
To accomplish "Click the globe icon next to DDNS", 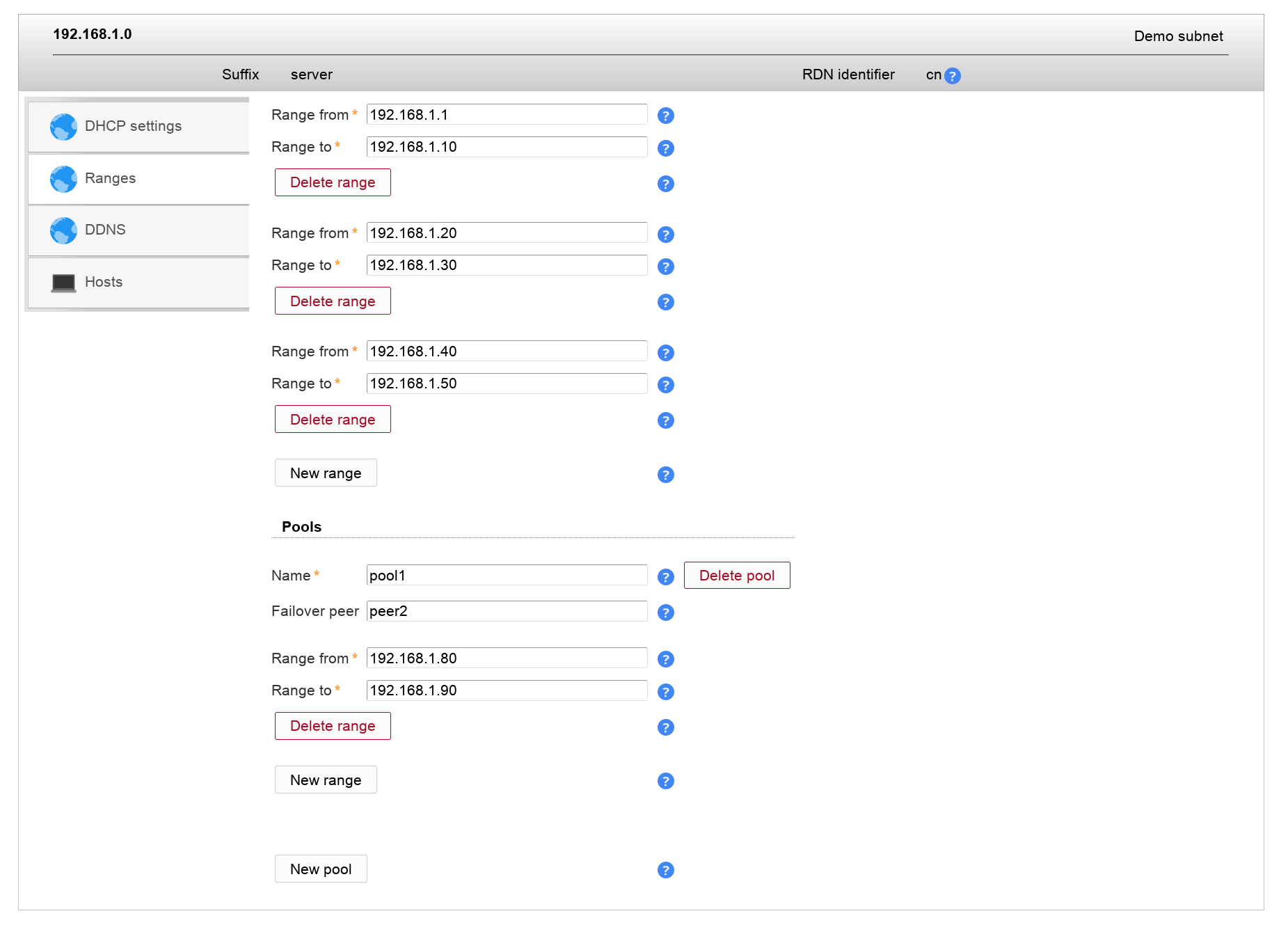I will [63, 230].
